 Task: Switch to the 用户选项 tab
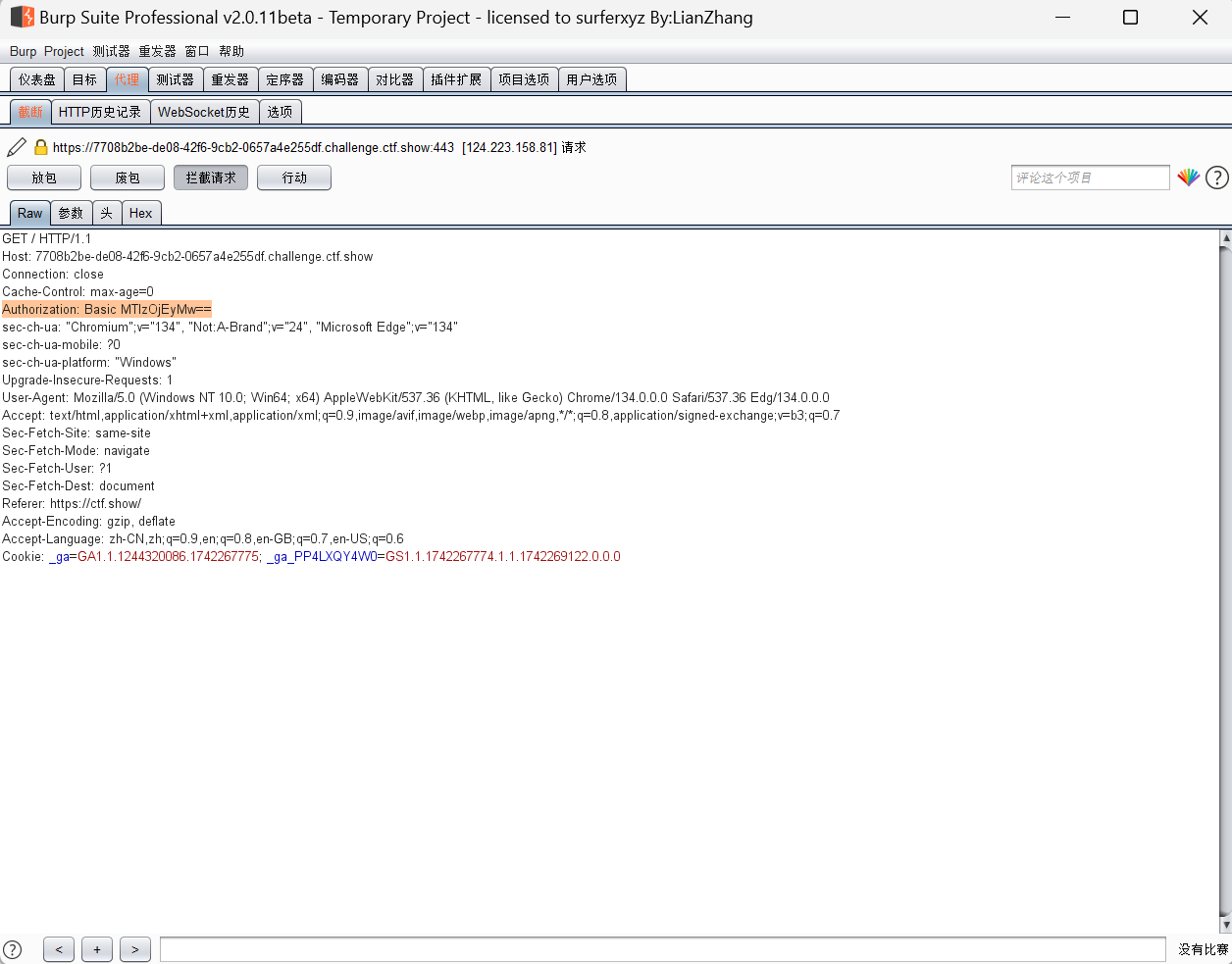591,79
